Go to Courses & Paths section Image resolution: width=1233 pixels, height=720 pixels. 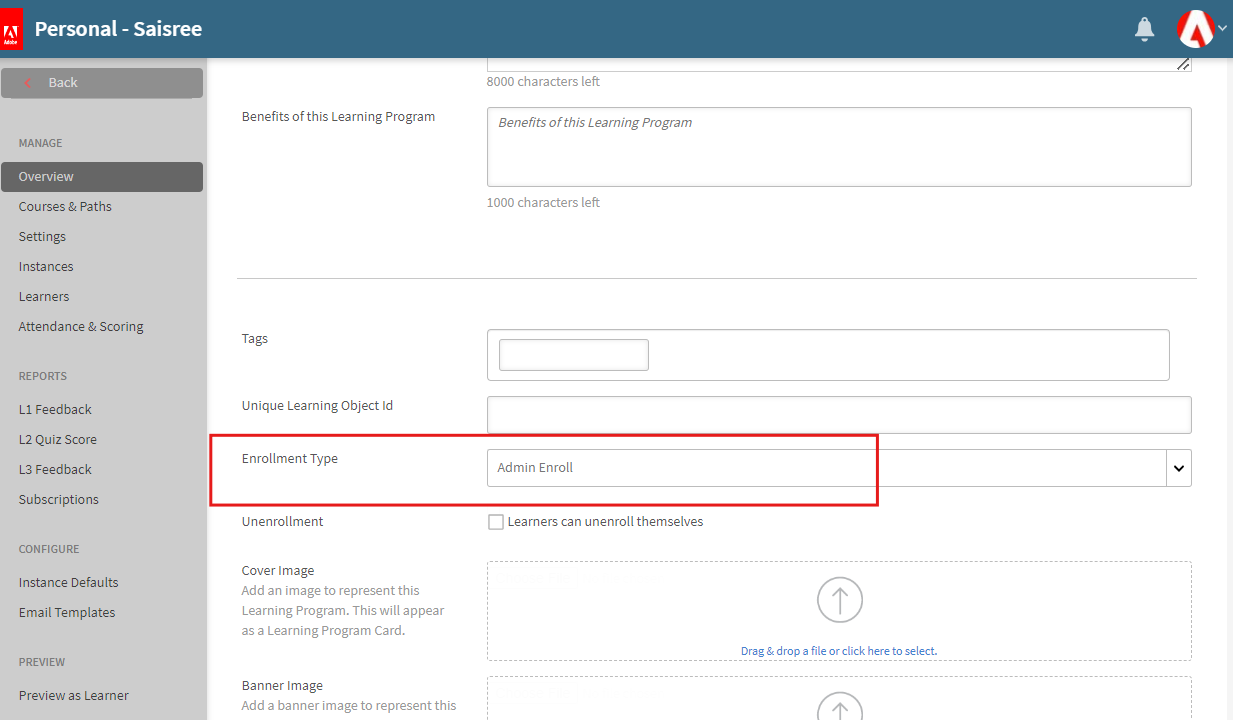(65, 207)
